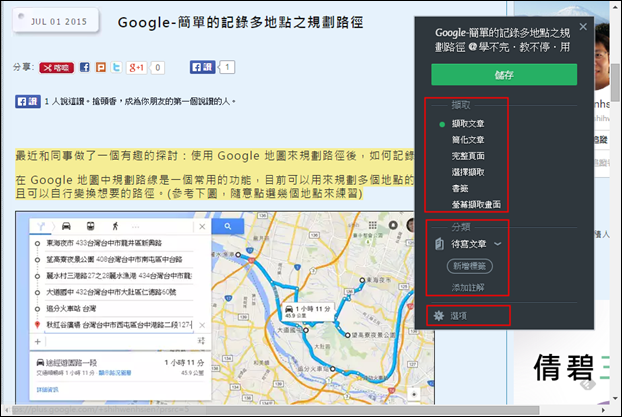Click the 1 小時 11 分 route popup
Viewport: 622px width, 417px height.
pos(308,311)
